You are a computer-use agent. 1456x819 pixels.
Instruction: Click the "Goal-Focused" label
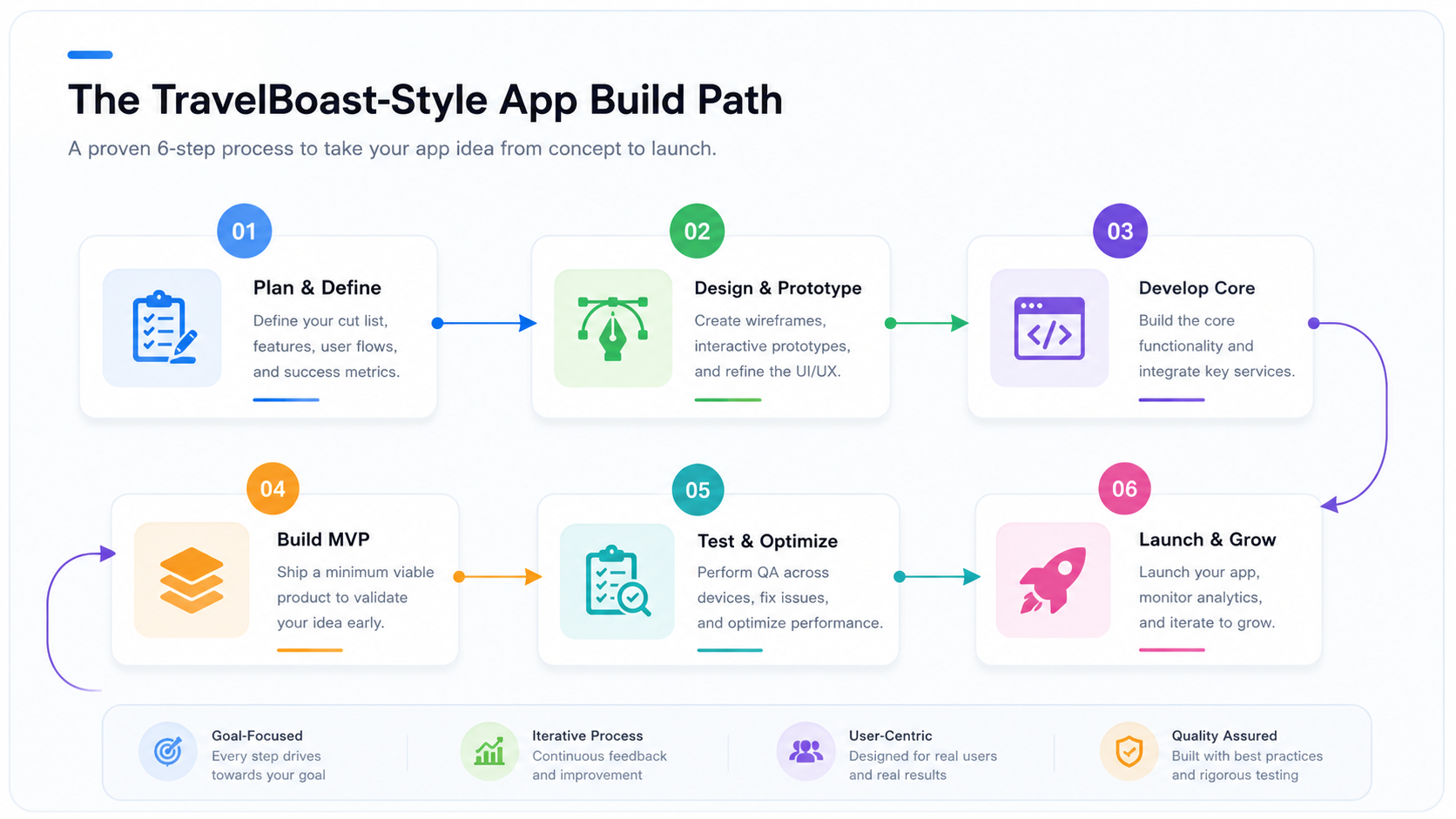coord(257,736)
